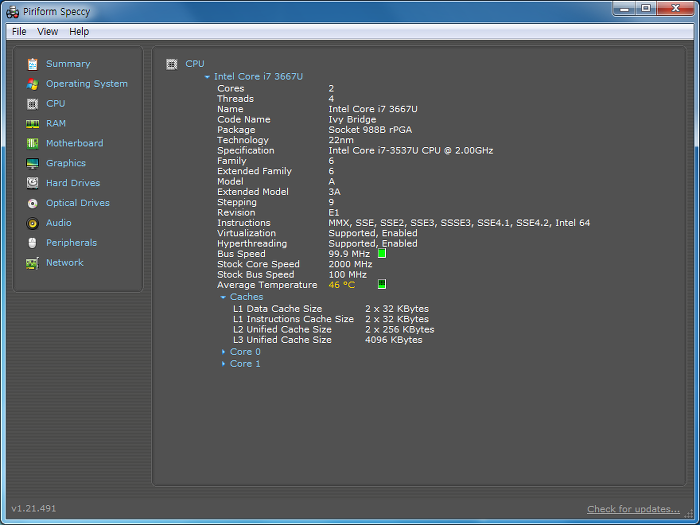Open the File menu

19,32
